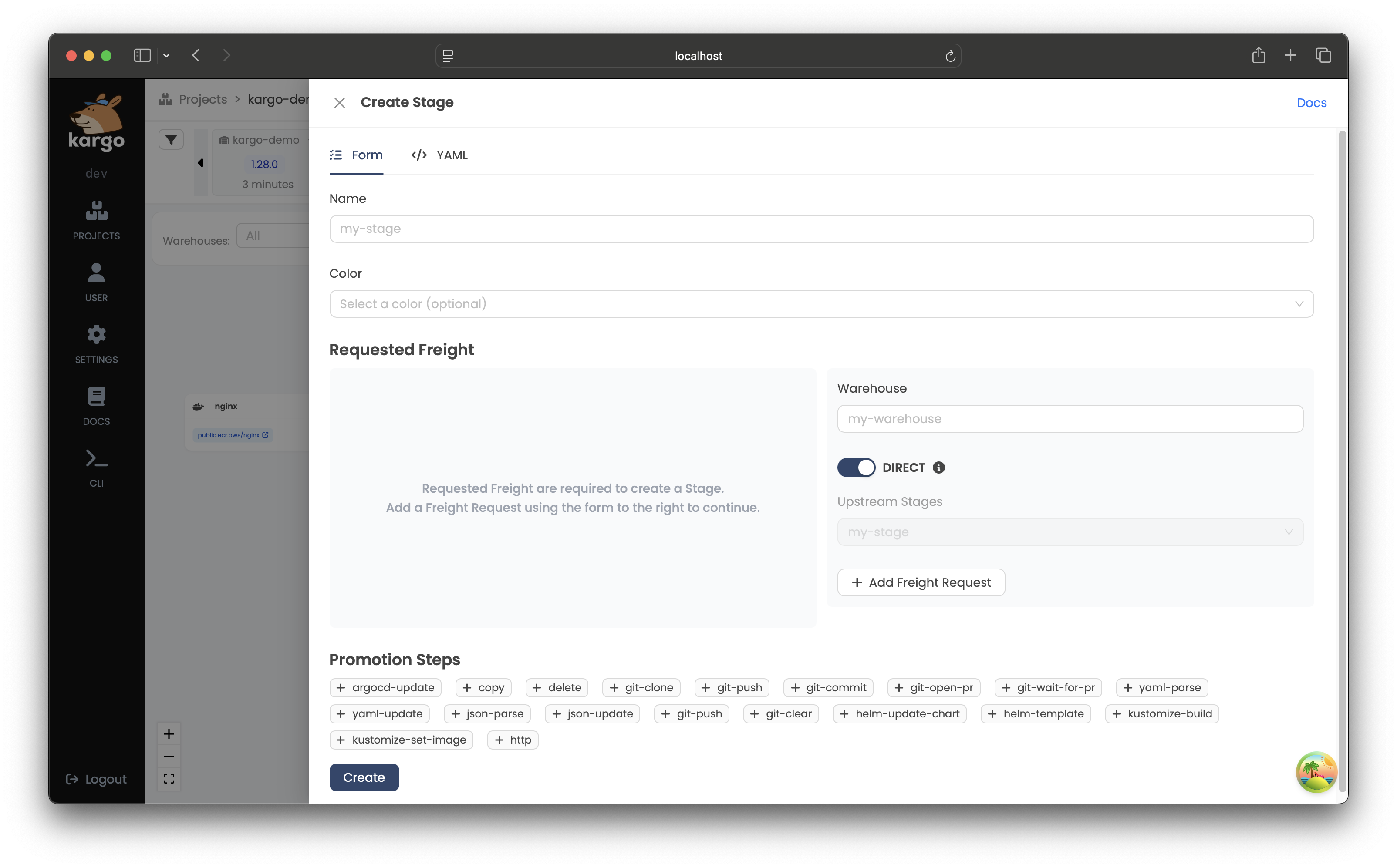Screen dimensions: 1397x868
Task: Add the argocd-update promotion step
Action: [x=385, y=688]
